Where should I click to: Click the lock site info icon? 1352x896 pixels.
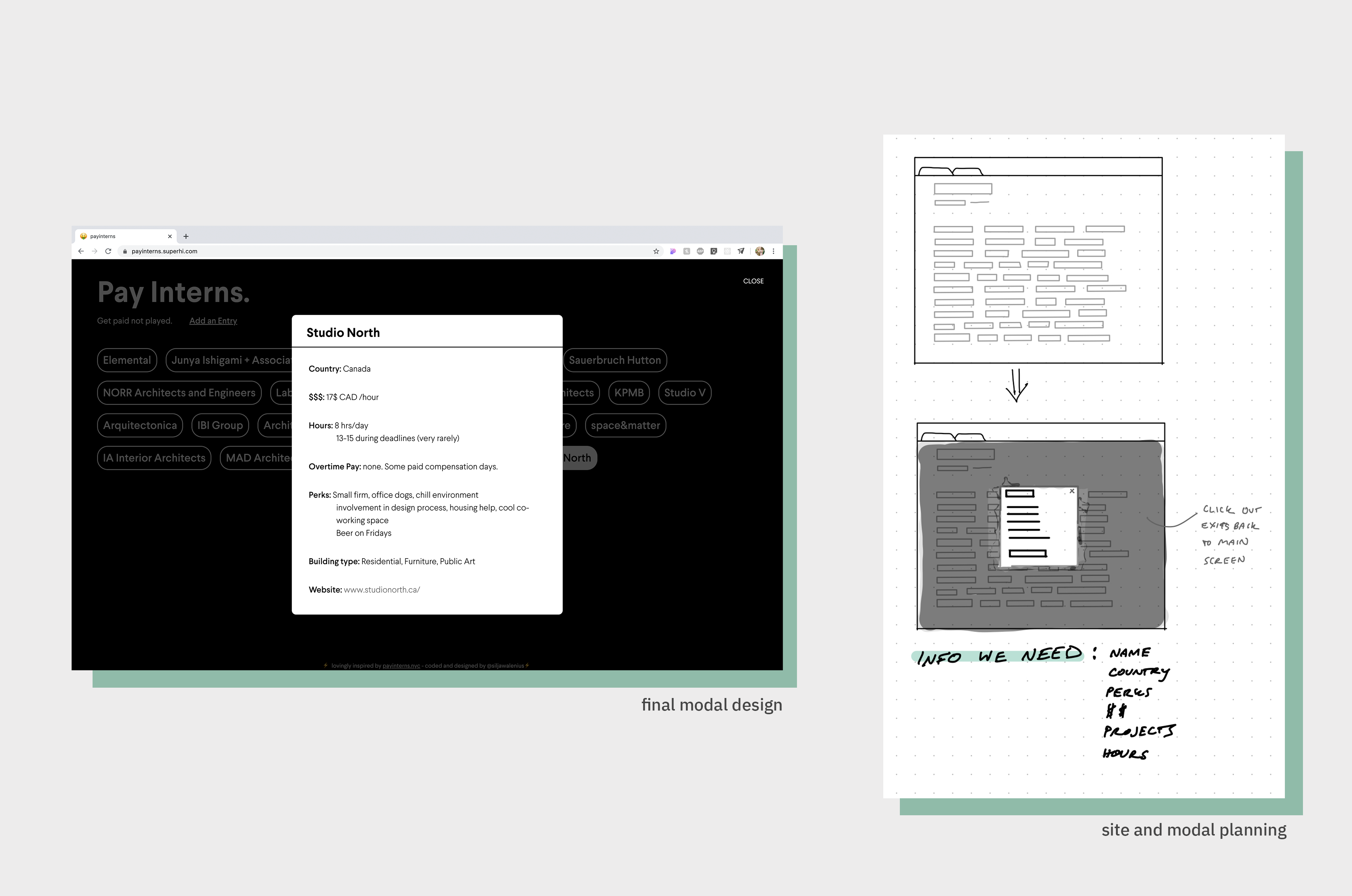(125, 251)
